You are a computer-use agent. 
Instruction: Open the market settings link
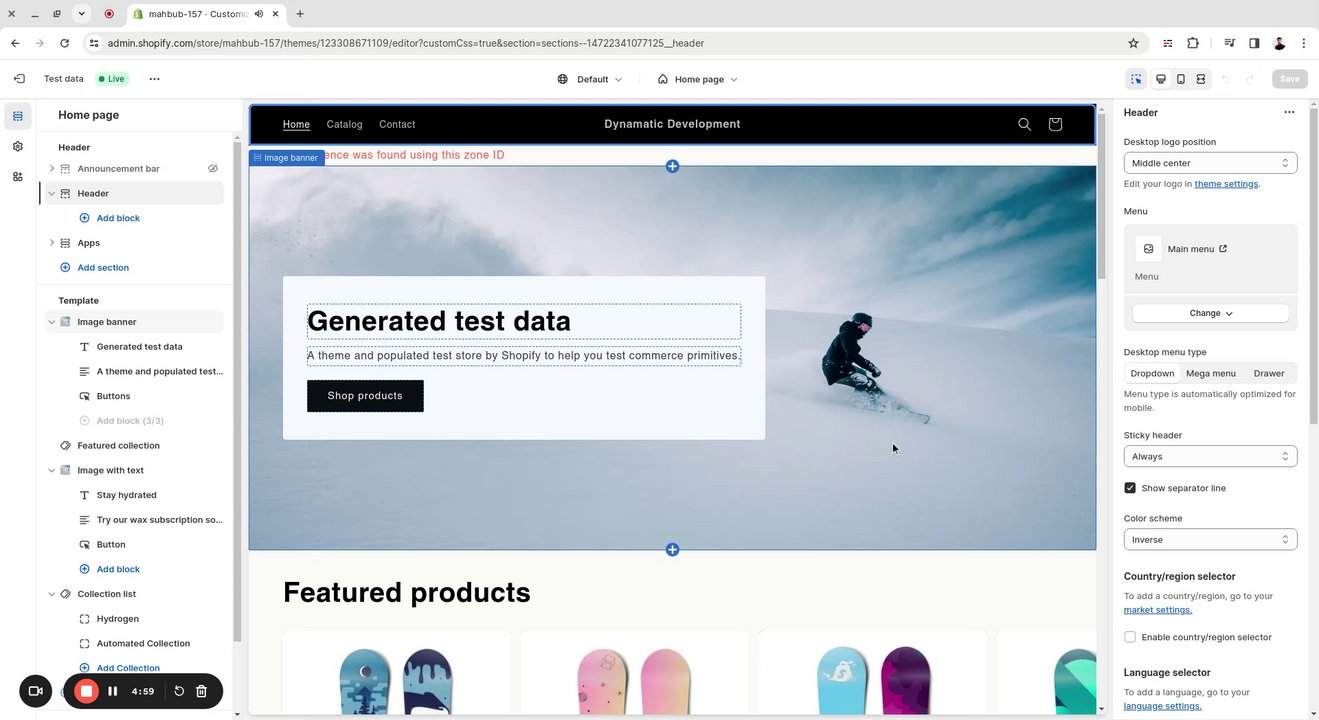click(x=1158, y=610)
